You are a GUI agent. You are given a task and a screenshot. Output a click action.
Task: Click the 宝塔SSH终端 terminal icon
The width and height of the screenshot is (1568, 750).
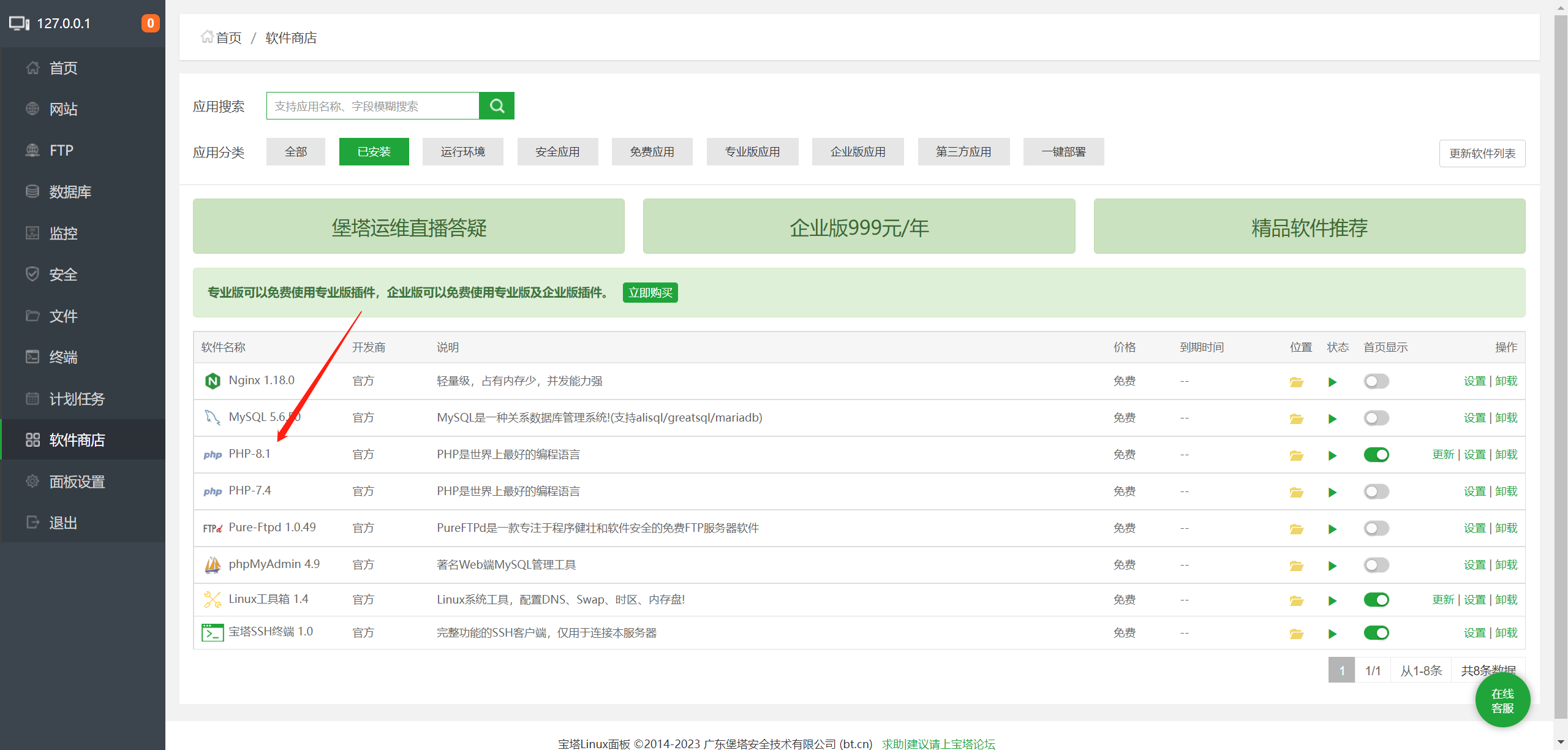click(213, 632)
